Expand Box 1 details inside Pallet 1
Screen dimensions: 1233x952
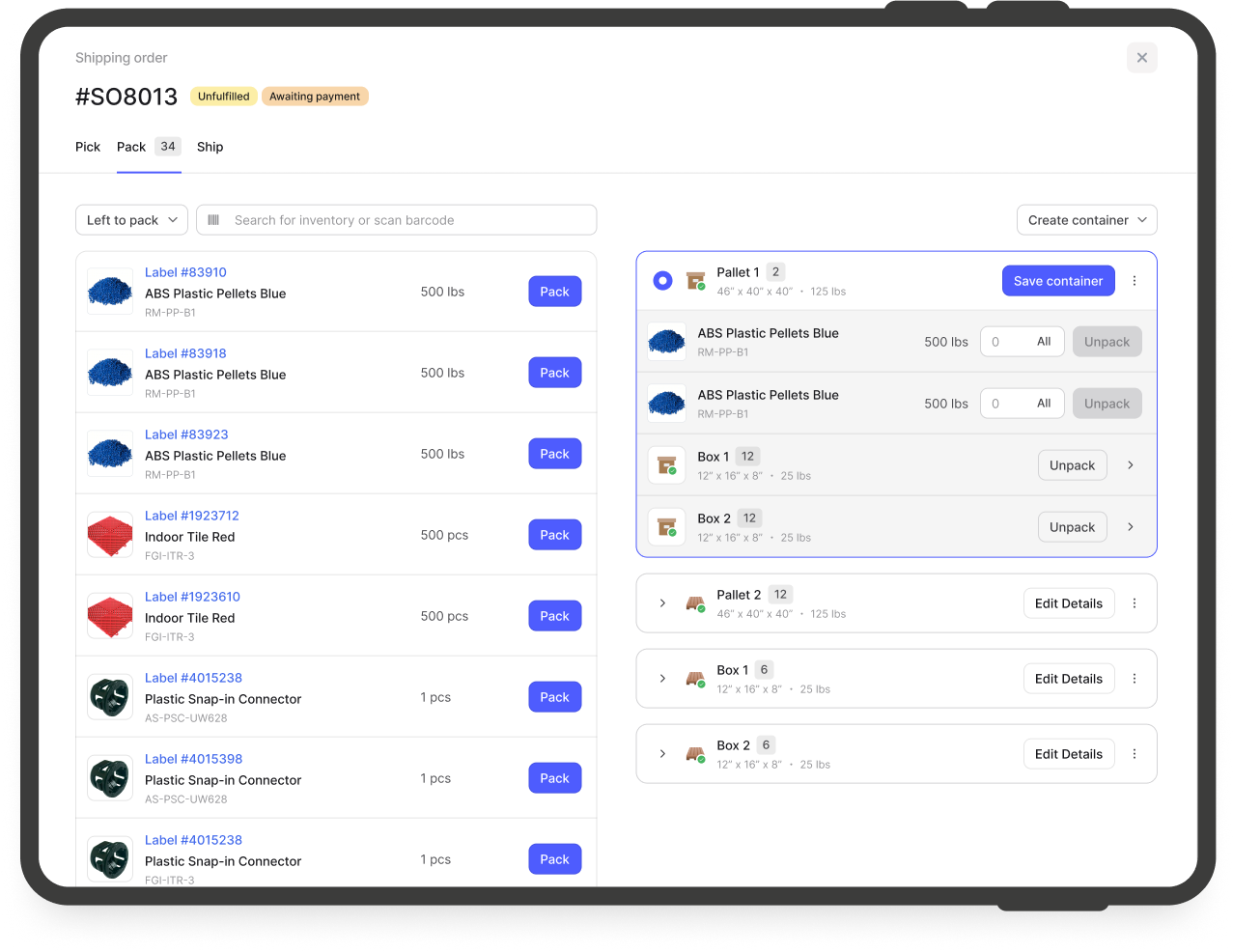(x=1130, y=465)
